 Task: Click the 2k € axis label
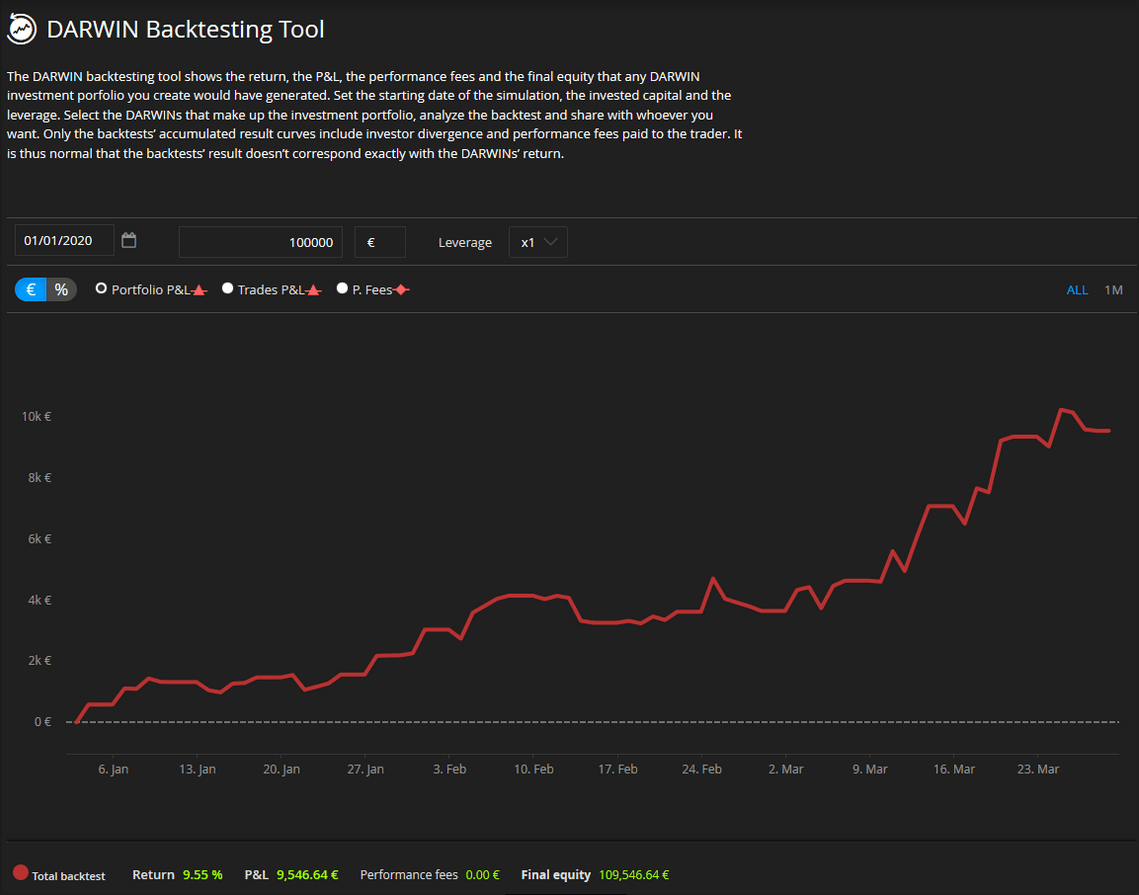[38, 660]
